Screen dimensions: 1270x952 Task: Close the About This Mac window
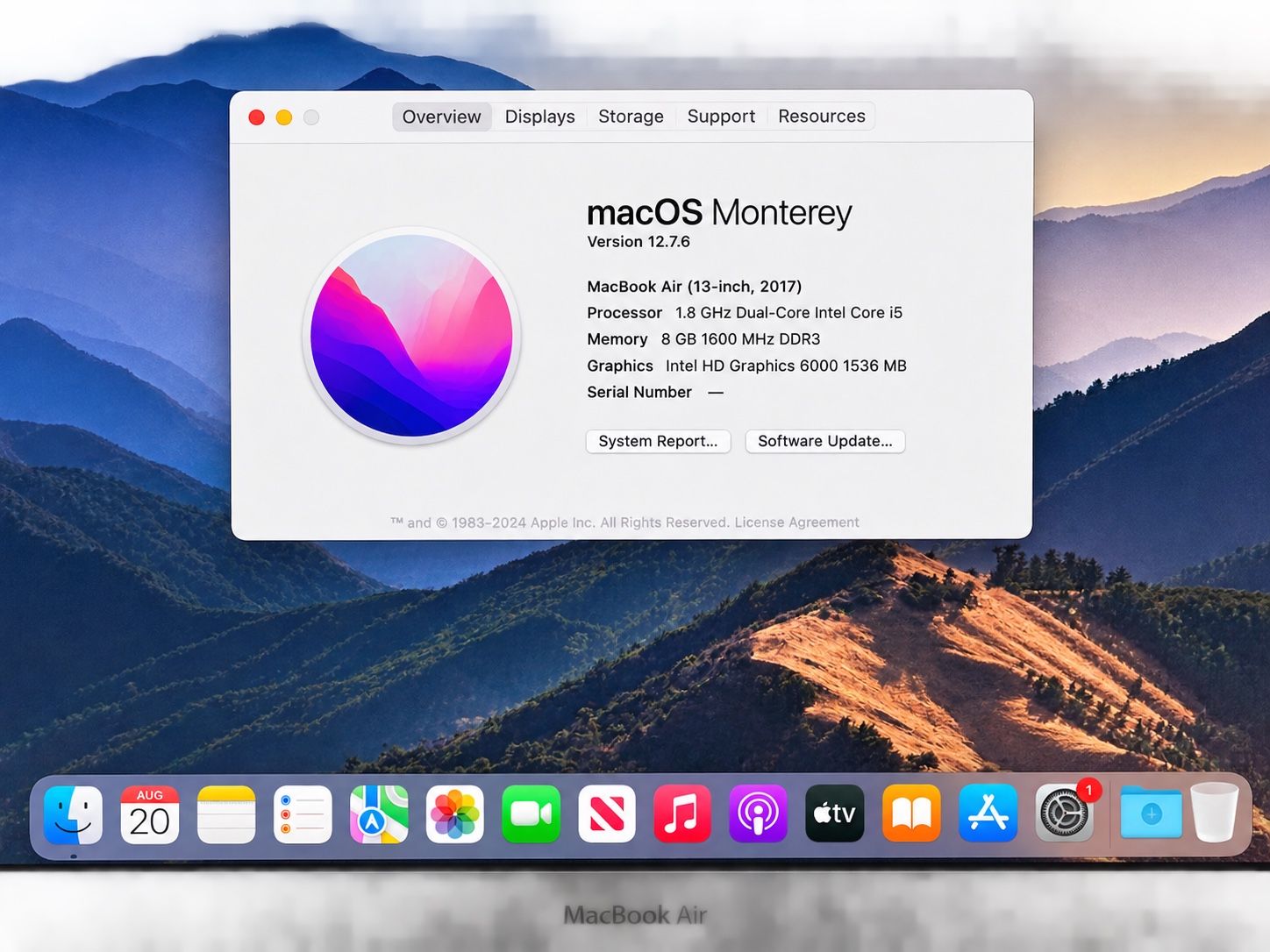[257, 117]
